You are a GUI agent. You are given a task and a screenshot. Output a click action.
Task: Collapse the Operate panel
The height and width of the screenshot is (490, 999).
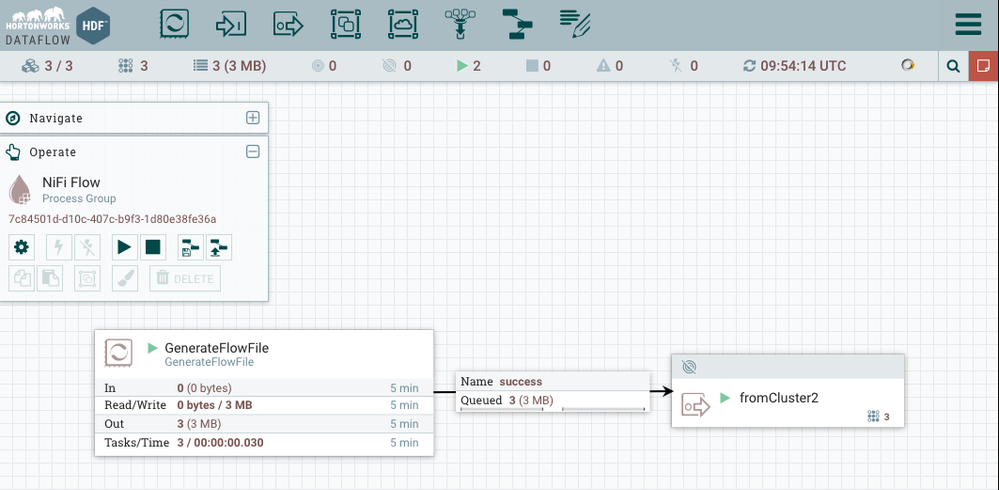[253, 152]
